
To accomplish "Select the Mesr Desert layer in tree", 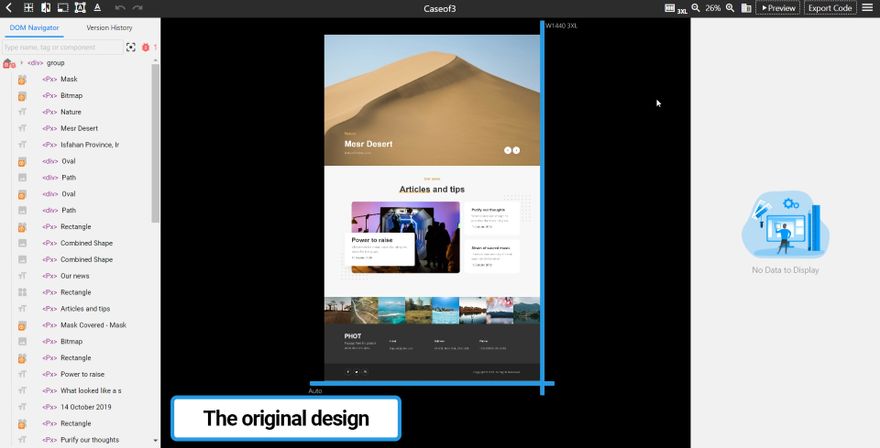I will click(79, 128).
